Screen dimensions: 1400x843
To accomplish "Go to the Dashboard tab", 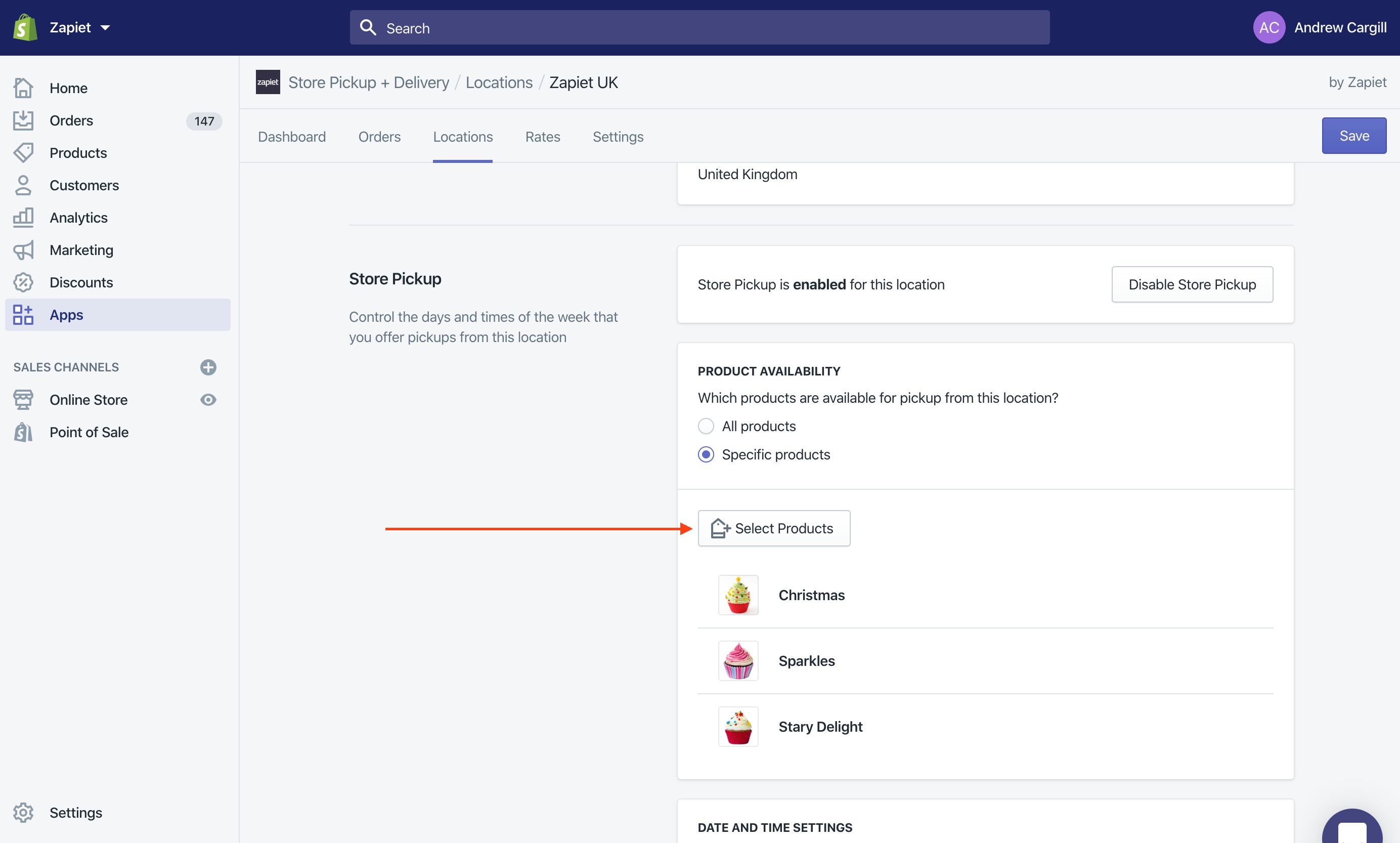I will point(291,137).
